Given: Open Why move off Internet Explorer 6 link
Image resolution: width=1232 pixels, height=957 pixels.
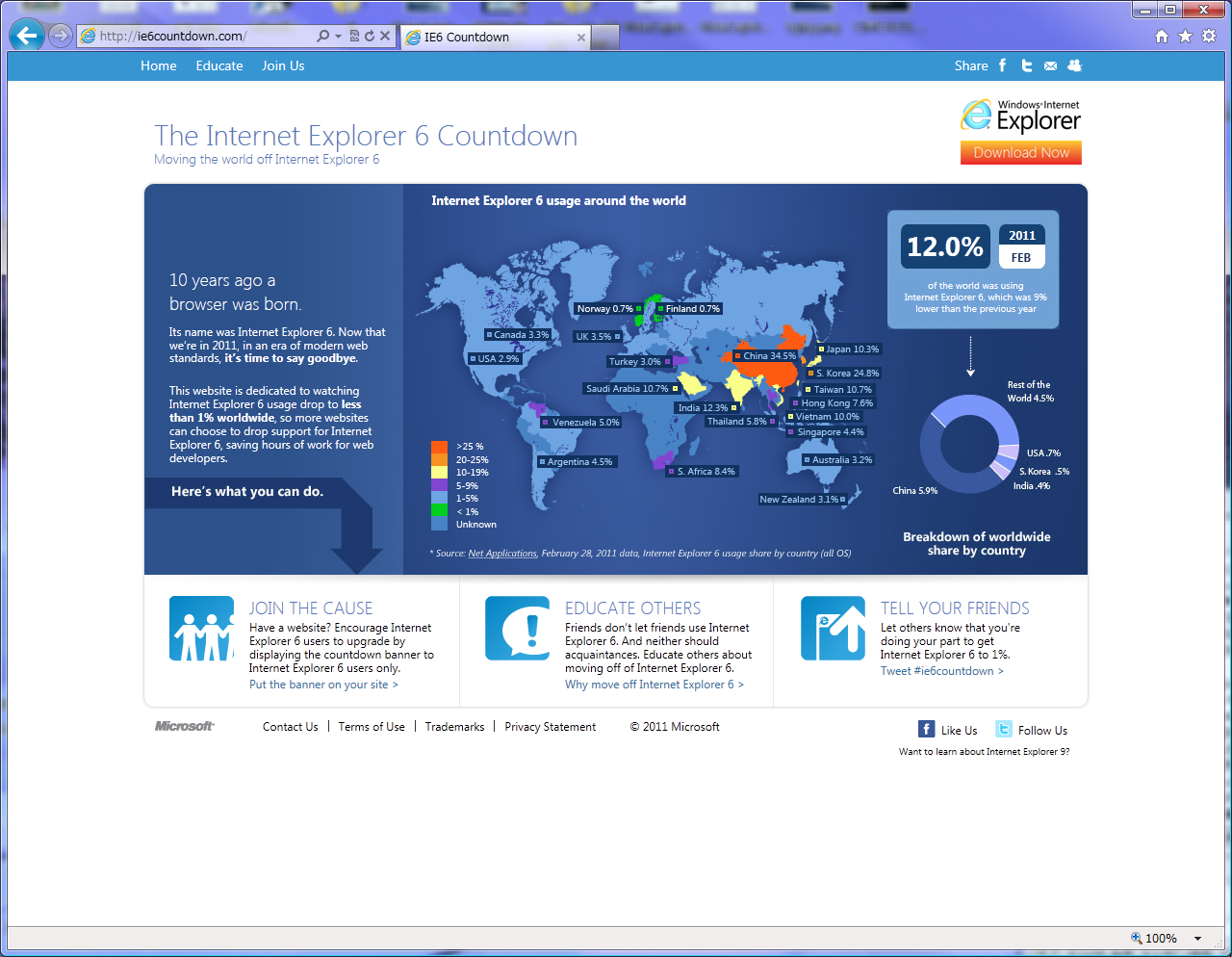Looking at the screenshot, I should pyautogui.click(x=654, y=685).
